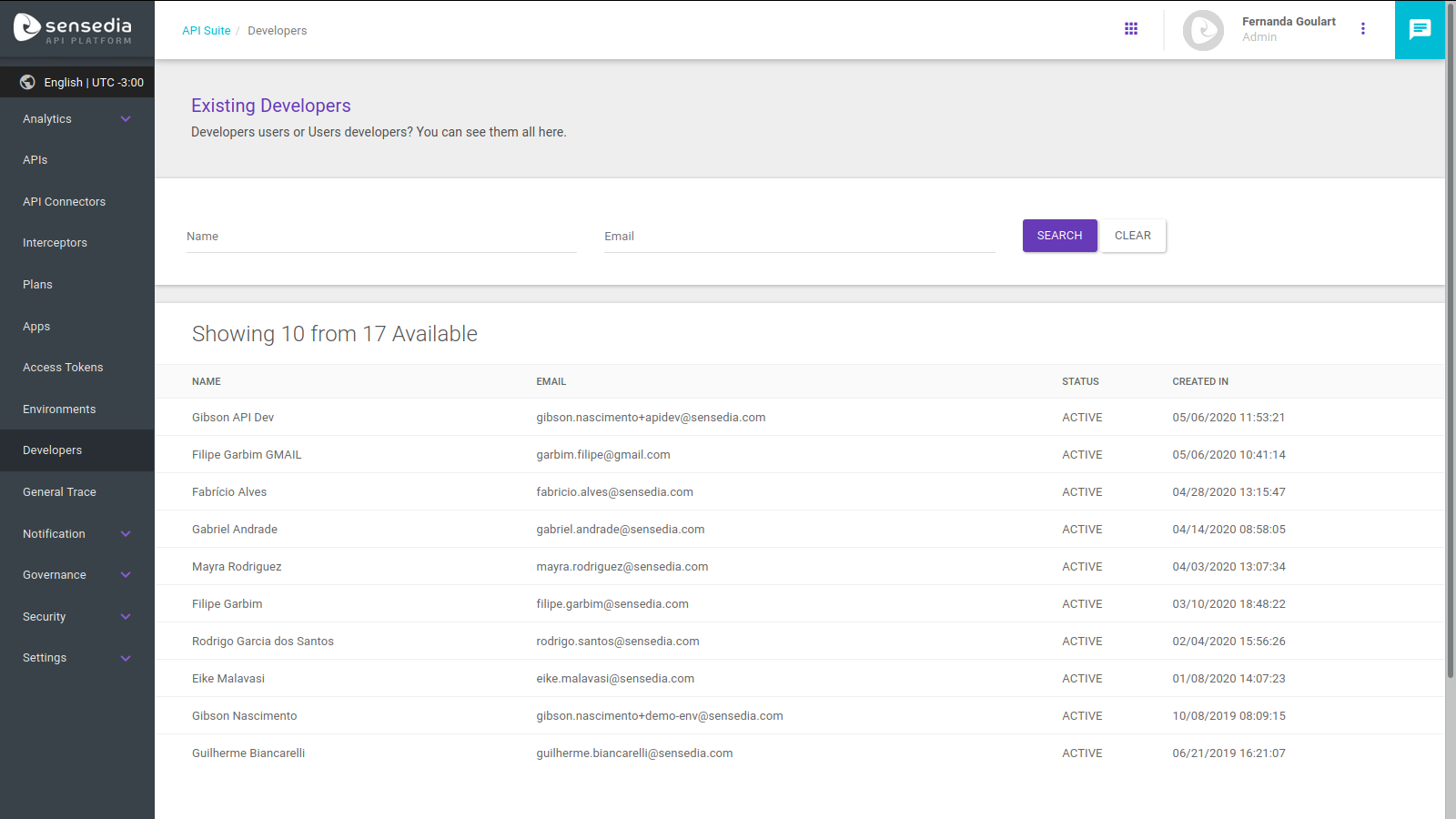Click the Sensedia API Platform logo
The image size is (1456, 819).
pos(73,29)
